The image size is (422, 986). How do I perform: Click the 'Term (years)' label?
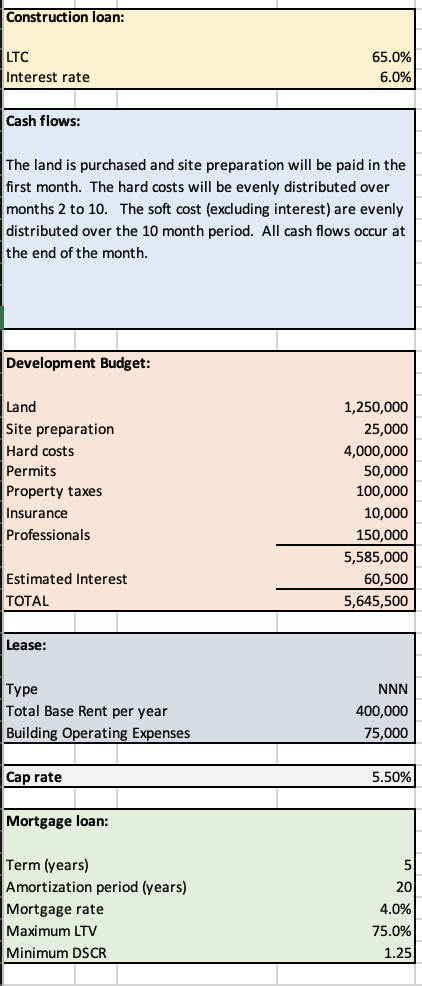click(x=47, y=865)
